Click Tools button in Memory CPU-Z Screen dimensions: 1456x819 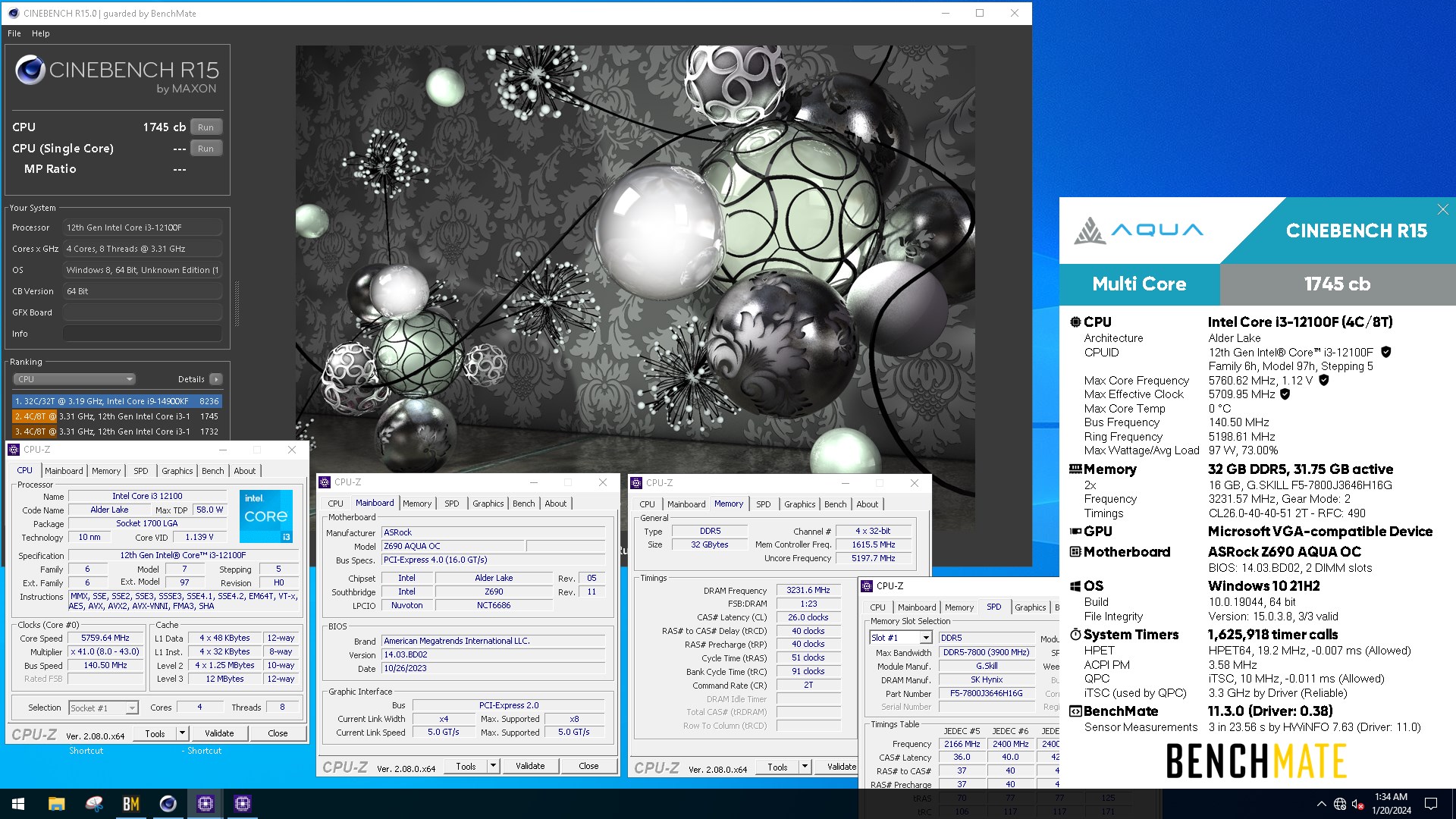click(777, 767)
